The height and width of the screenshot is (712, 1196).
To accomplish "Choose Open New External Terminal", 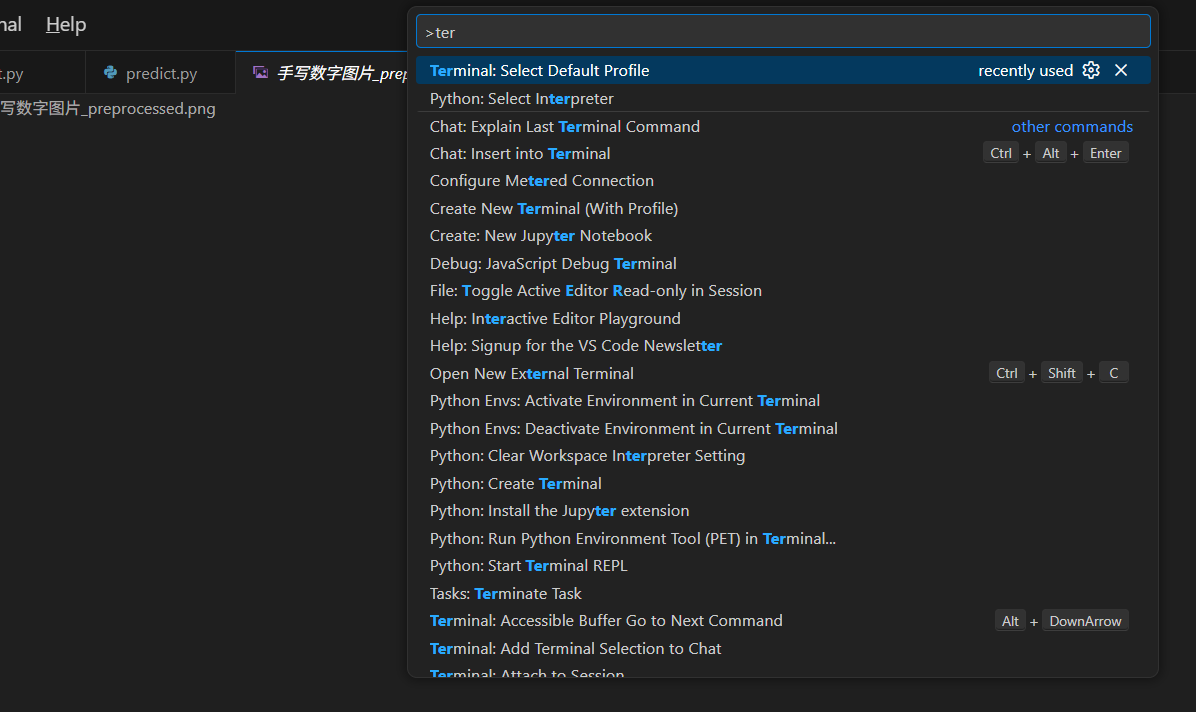I will pyautogui.click(x=783, y=373).
